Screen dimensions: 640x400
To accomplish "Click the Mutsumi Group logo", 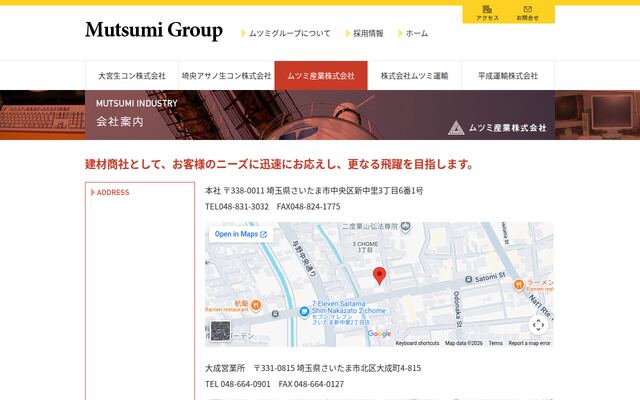I will (x=154, y=30).
